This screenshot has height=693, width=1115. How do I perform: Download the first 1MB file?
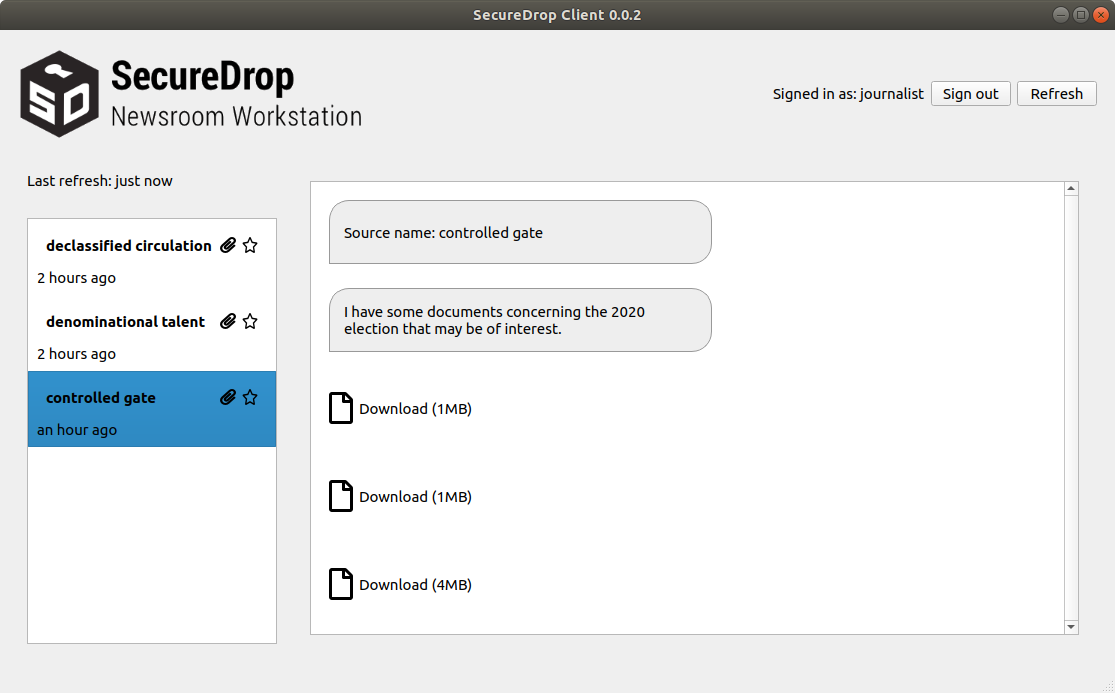coord(415,409)
